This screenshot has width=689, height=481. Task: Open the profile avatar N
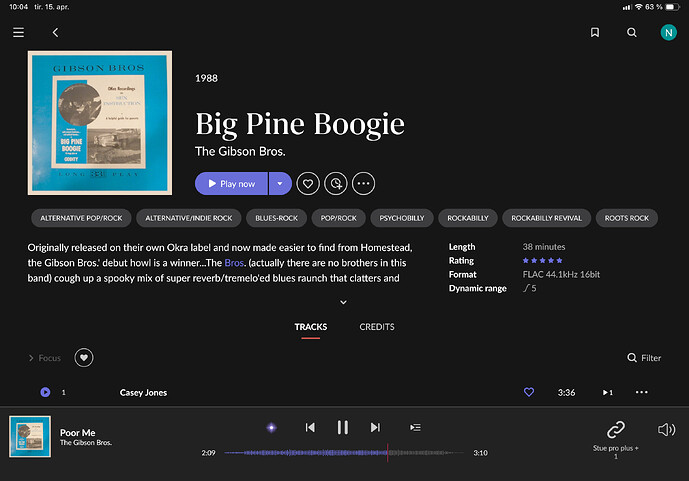pyautogui.click(x=668, y=33)
